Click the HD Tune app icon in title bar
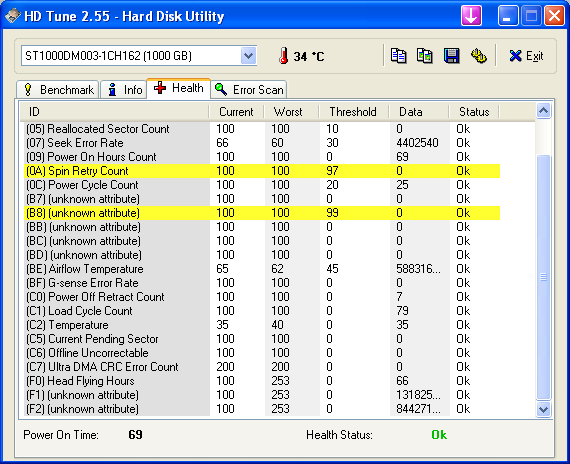The height and width of the screenshot is (464, 570). (13, 16)
